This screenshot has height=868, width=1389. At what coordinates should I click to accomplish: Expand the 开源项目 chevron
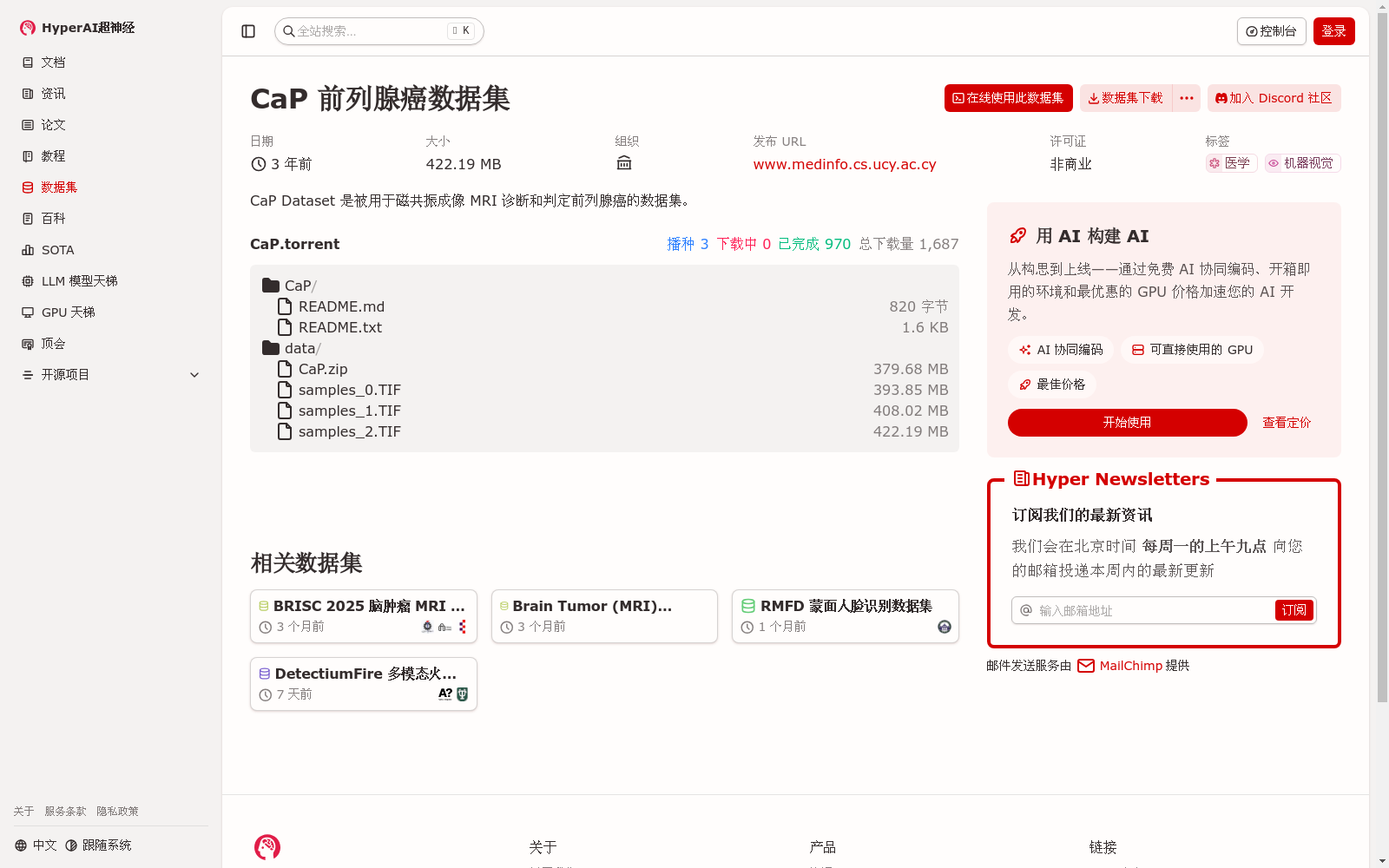(x=194, y=375)
